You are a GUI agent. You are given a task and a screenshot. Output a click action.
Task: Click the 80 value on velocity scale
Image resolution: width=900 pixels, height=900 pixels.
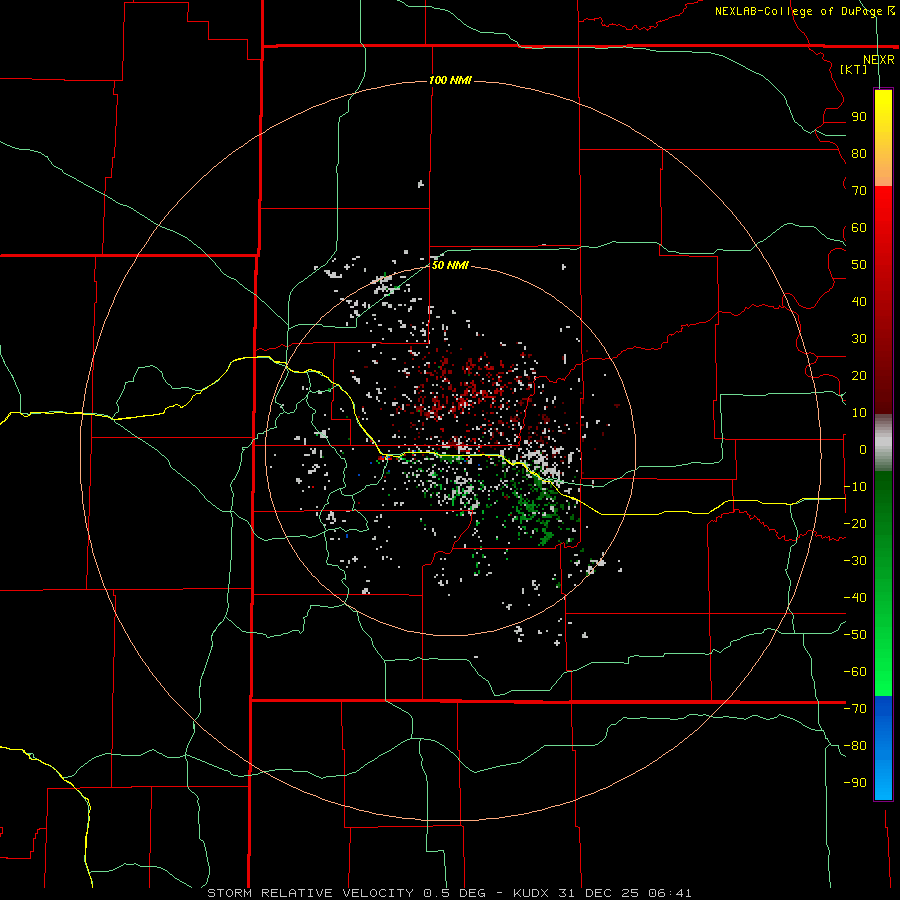click(859, 153)
